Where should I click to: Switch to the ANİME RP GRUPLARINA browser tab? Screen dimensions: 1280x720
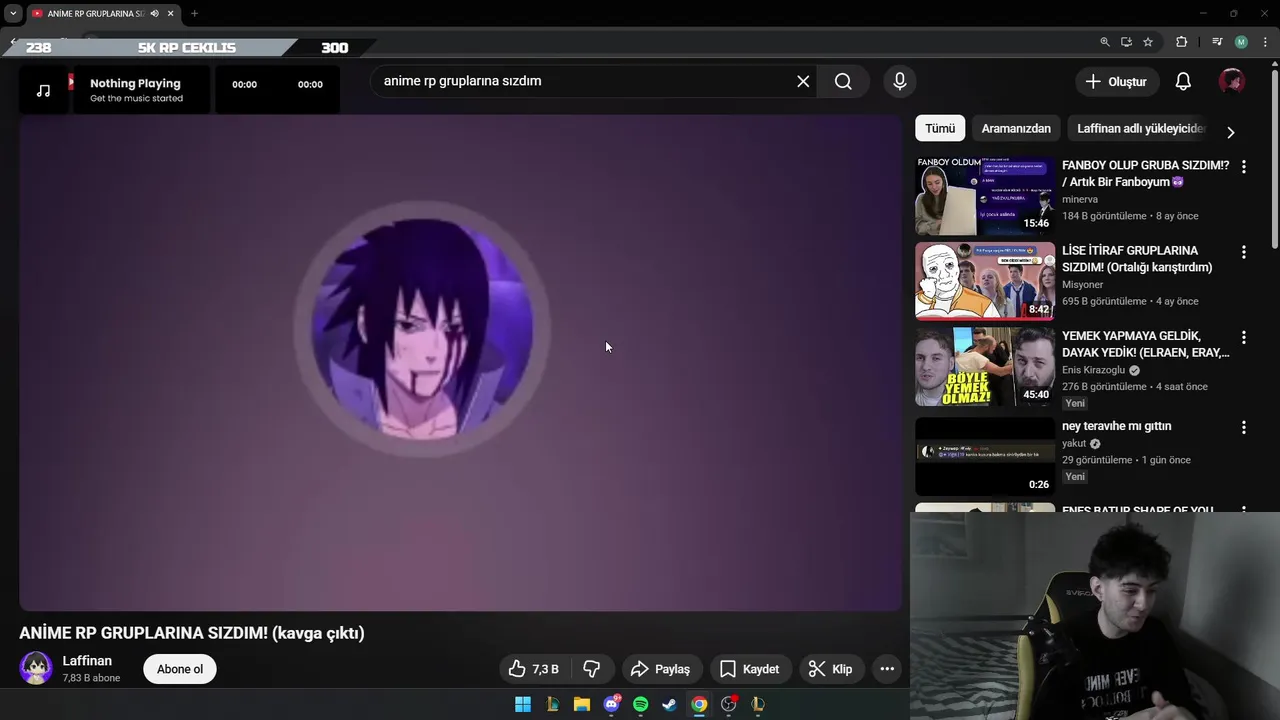point(95,13)
